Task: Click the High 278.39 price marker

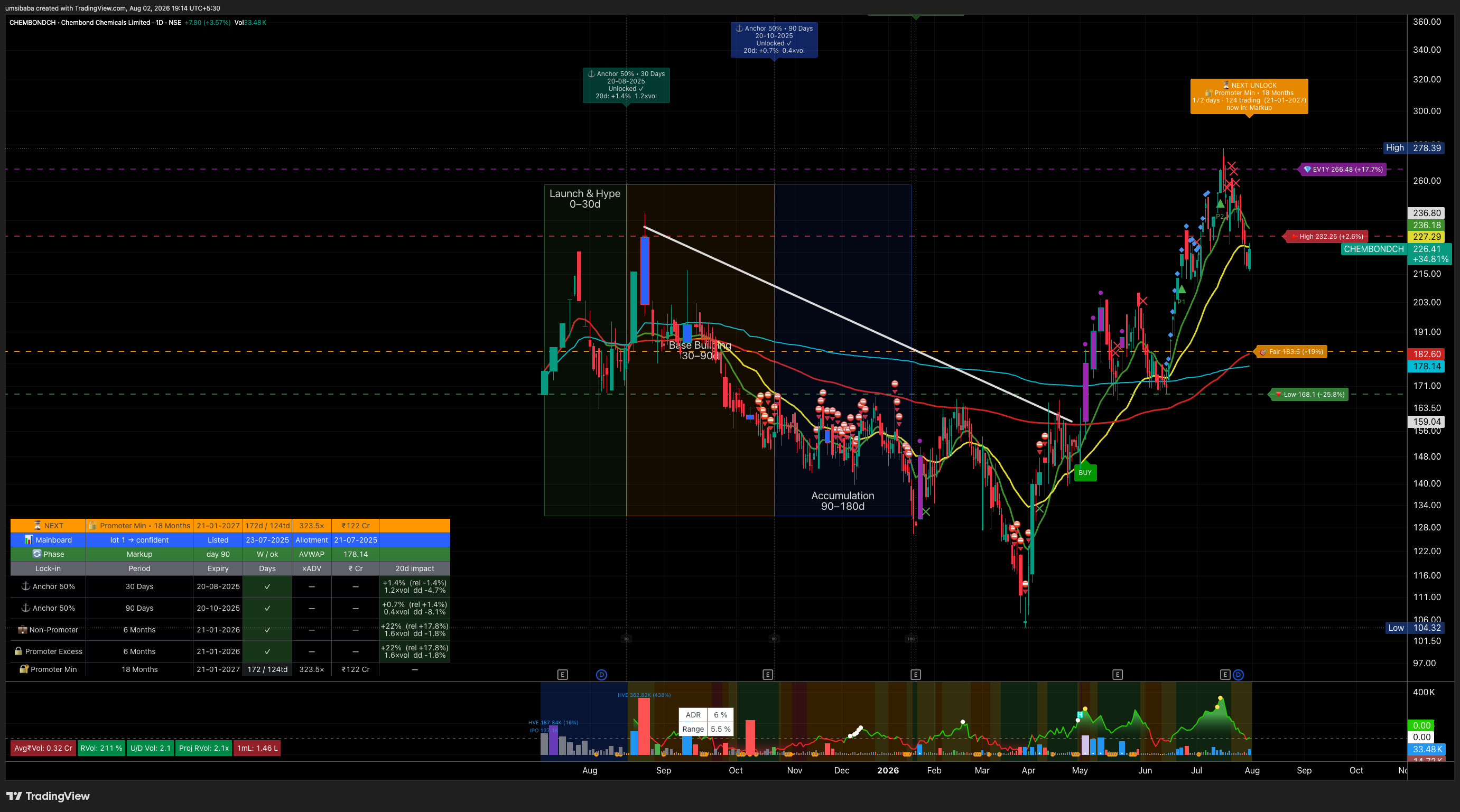Action: [1413, 148]
